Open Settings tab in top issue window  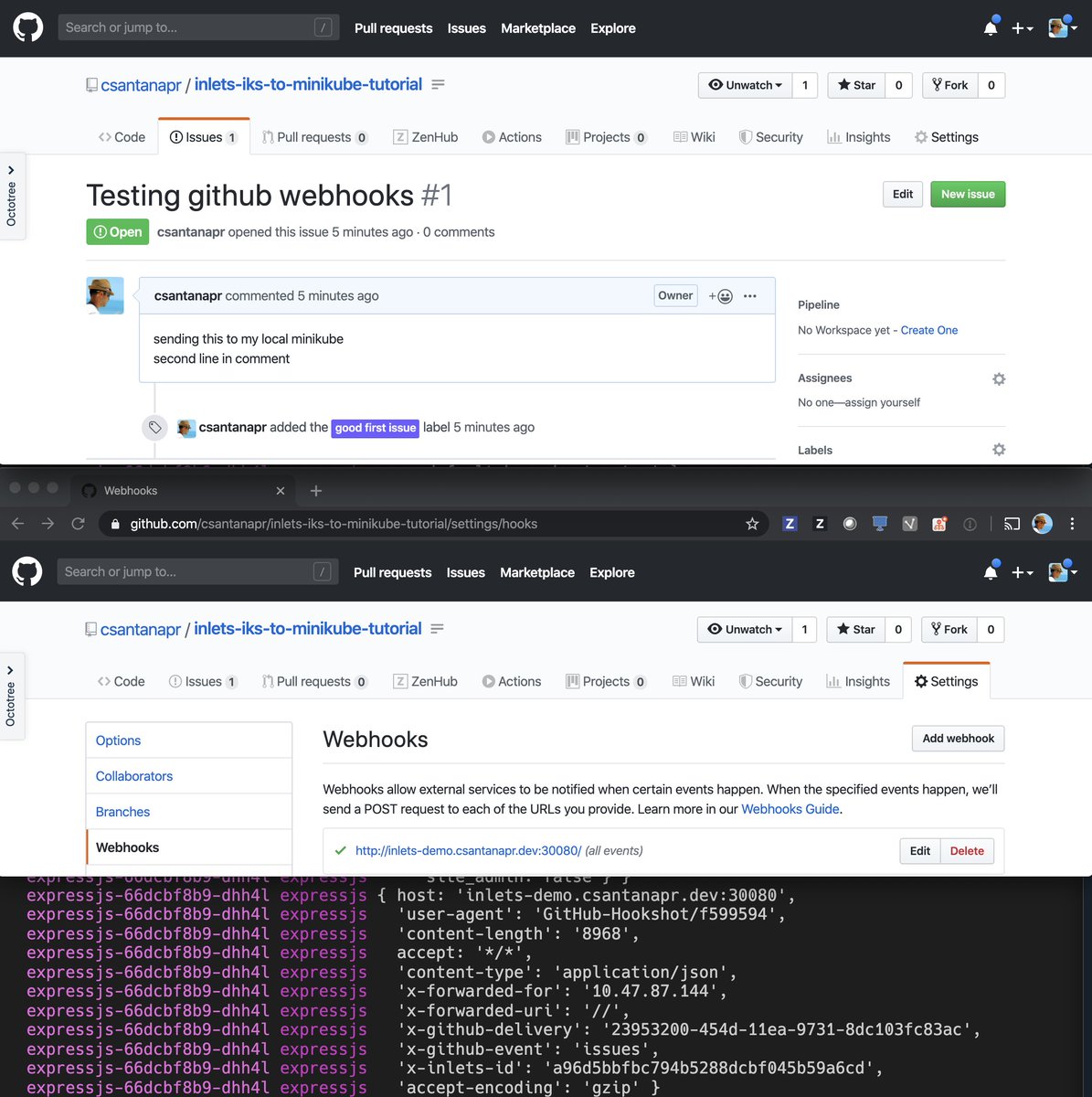click(x=946, y=137)
